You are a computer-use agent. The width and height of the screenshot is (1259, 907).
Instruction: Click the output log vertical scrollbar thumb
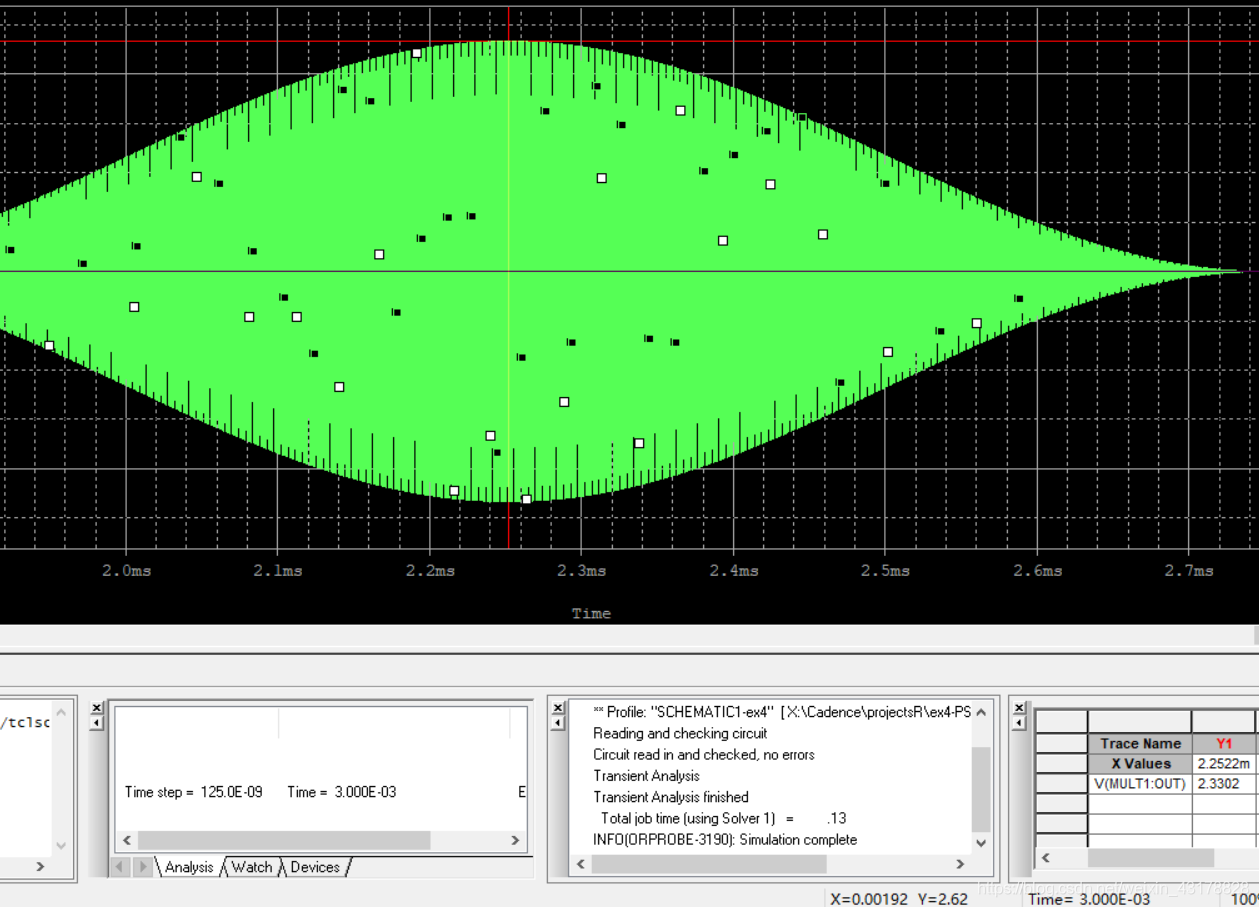(x=981, y=789)
